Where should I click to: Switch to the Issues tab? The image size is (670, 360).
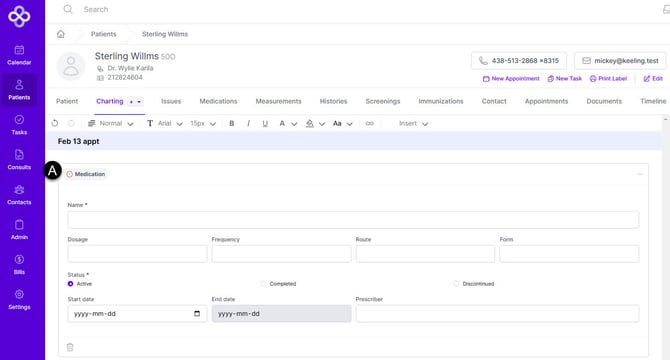click(171, 101)
